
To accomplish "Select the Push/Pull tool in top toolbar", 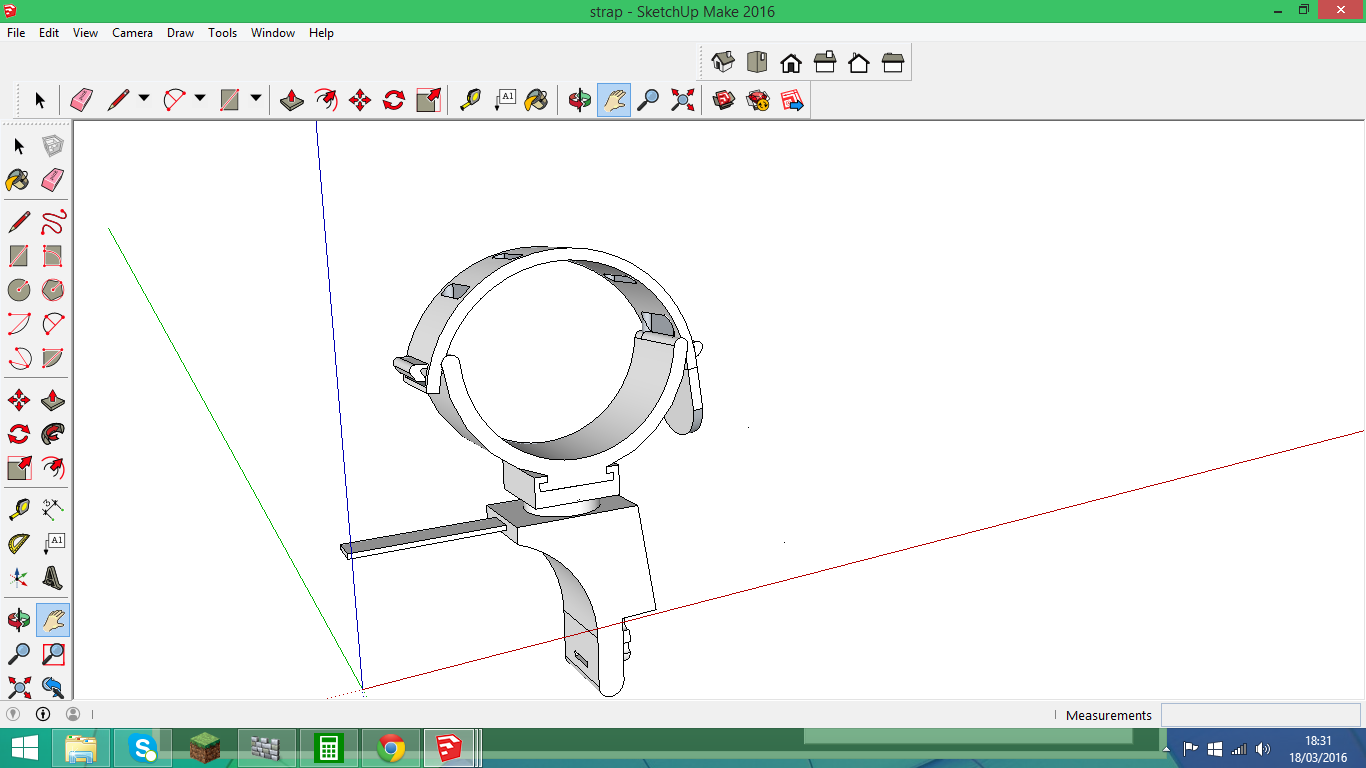I will coord(292,100).
